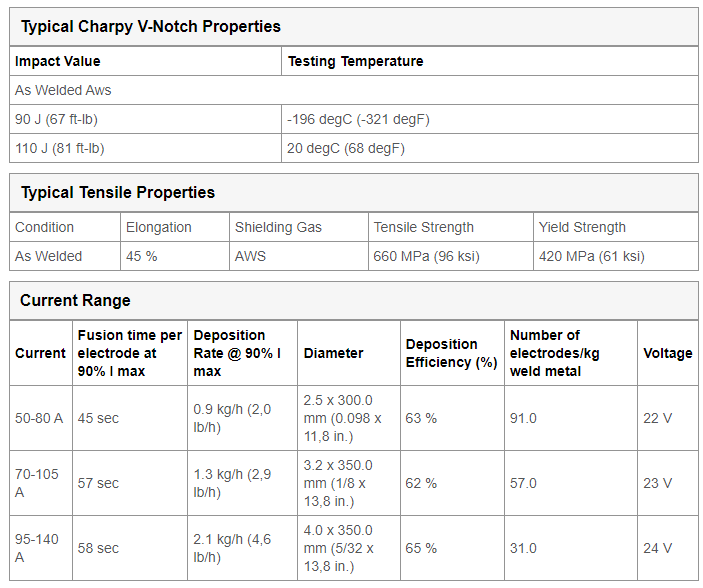
Task: Click the Typical Tensile Properties heading
Action: (x=118, y=192)
